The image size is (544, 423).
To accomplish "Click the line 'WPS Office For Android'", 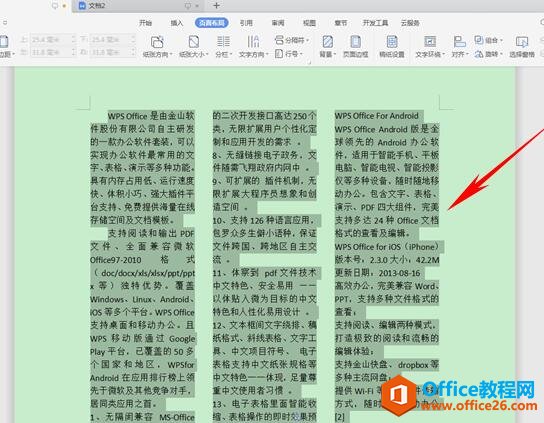I will 377,116.
